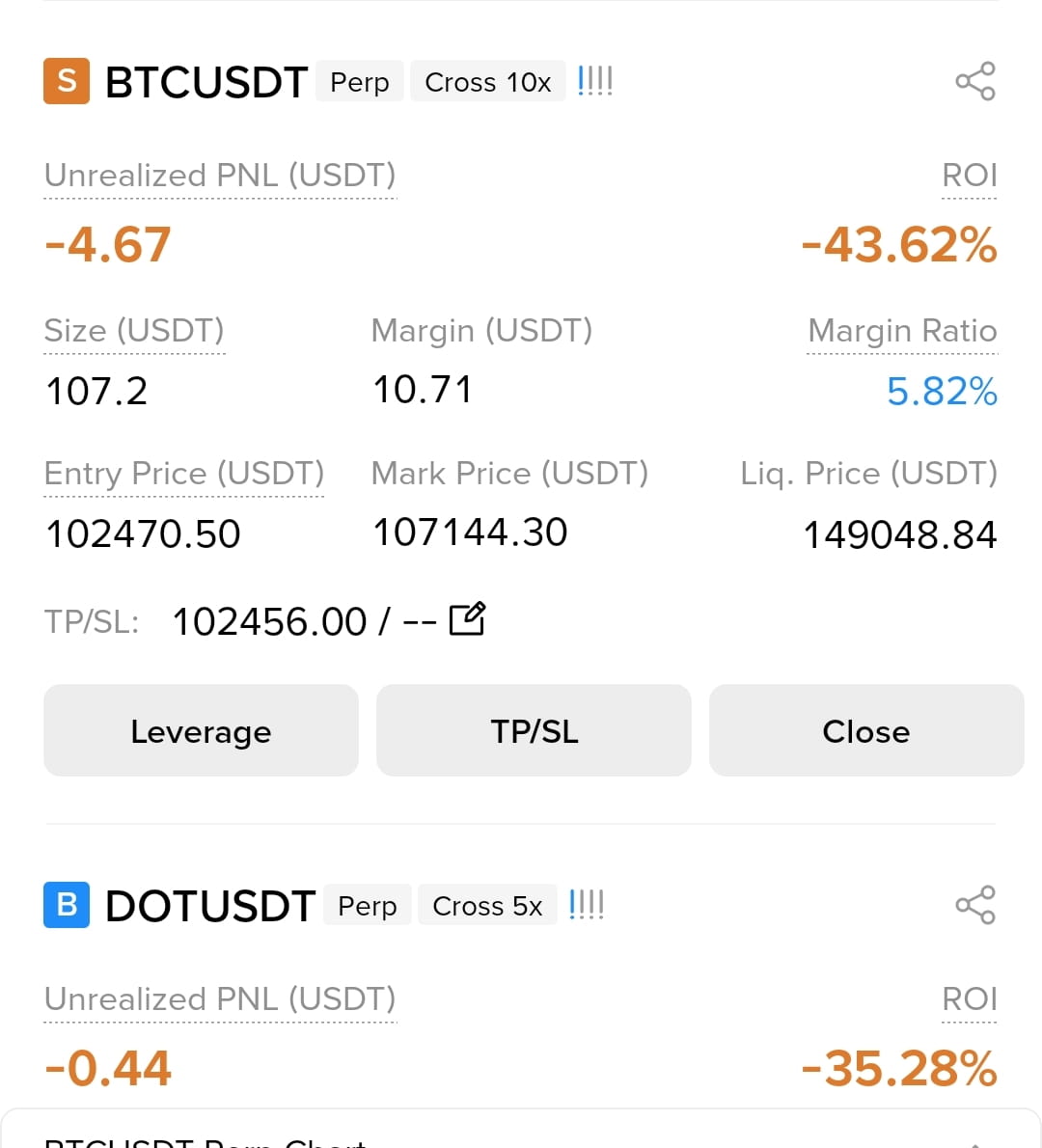Share the BTCUSDT position
This screenshot has height=1148, width=1042.
pyautogui.click(x=975, y=81)
